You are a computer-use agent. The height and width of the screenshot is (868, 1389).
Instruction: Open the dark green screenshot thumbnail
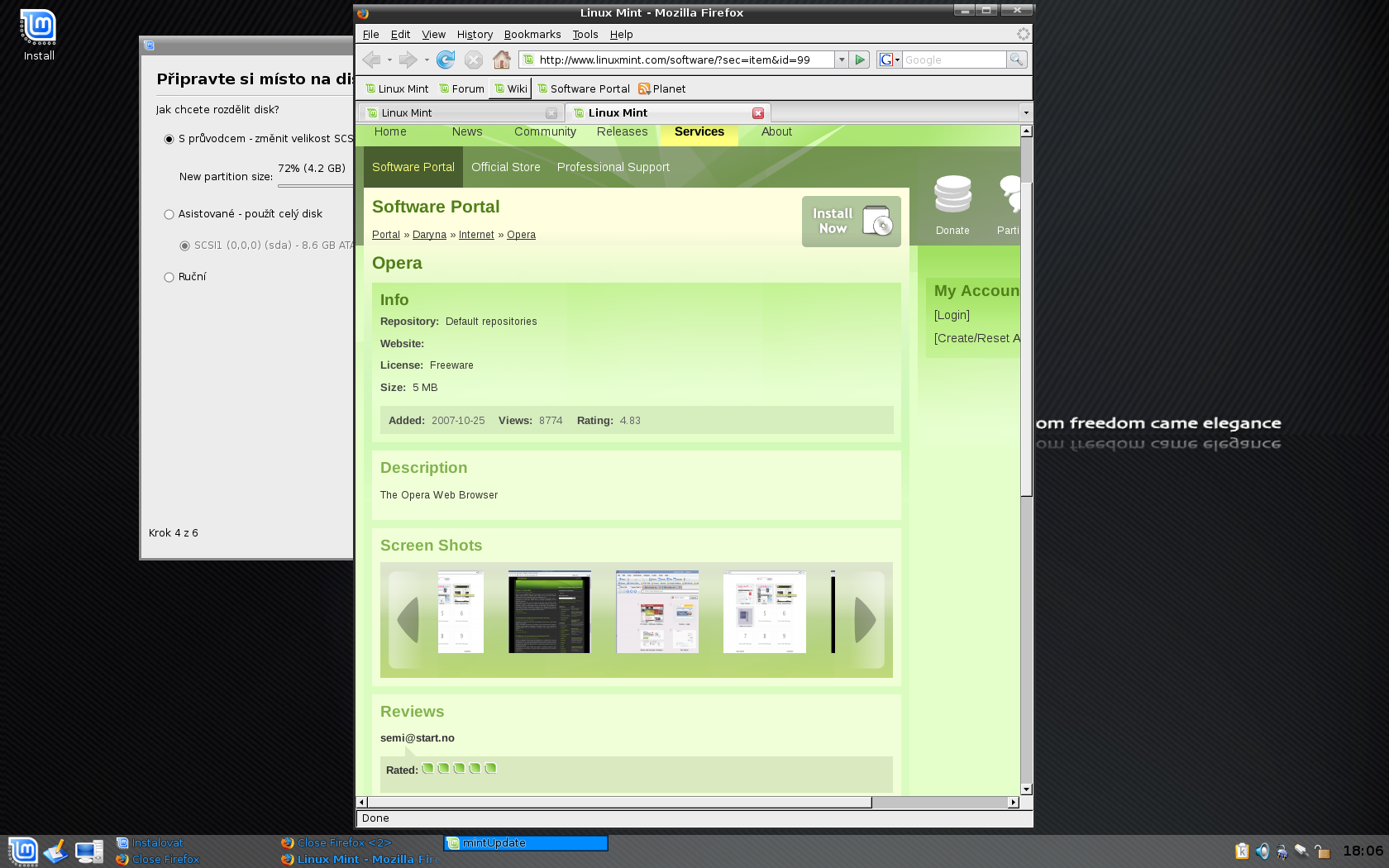[550, 612]
